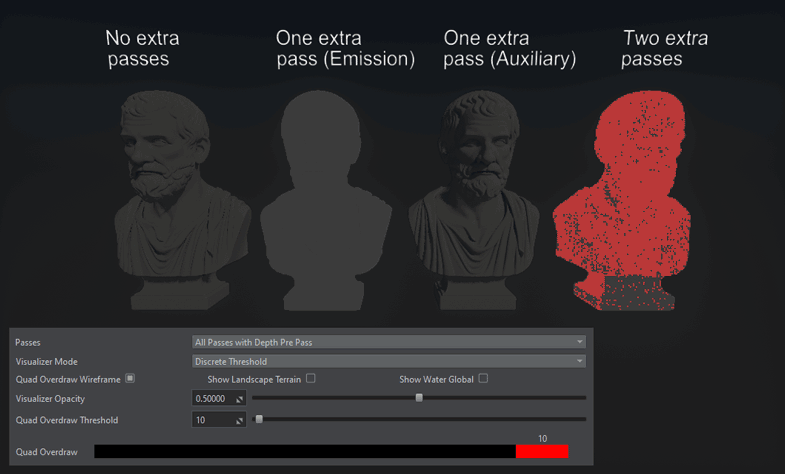Click the Visualizer Opacity field stepper arrow icon
Screen dimensions: 785x474
239,399
